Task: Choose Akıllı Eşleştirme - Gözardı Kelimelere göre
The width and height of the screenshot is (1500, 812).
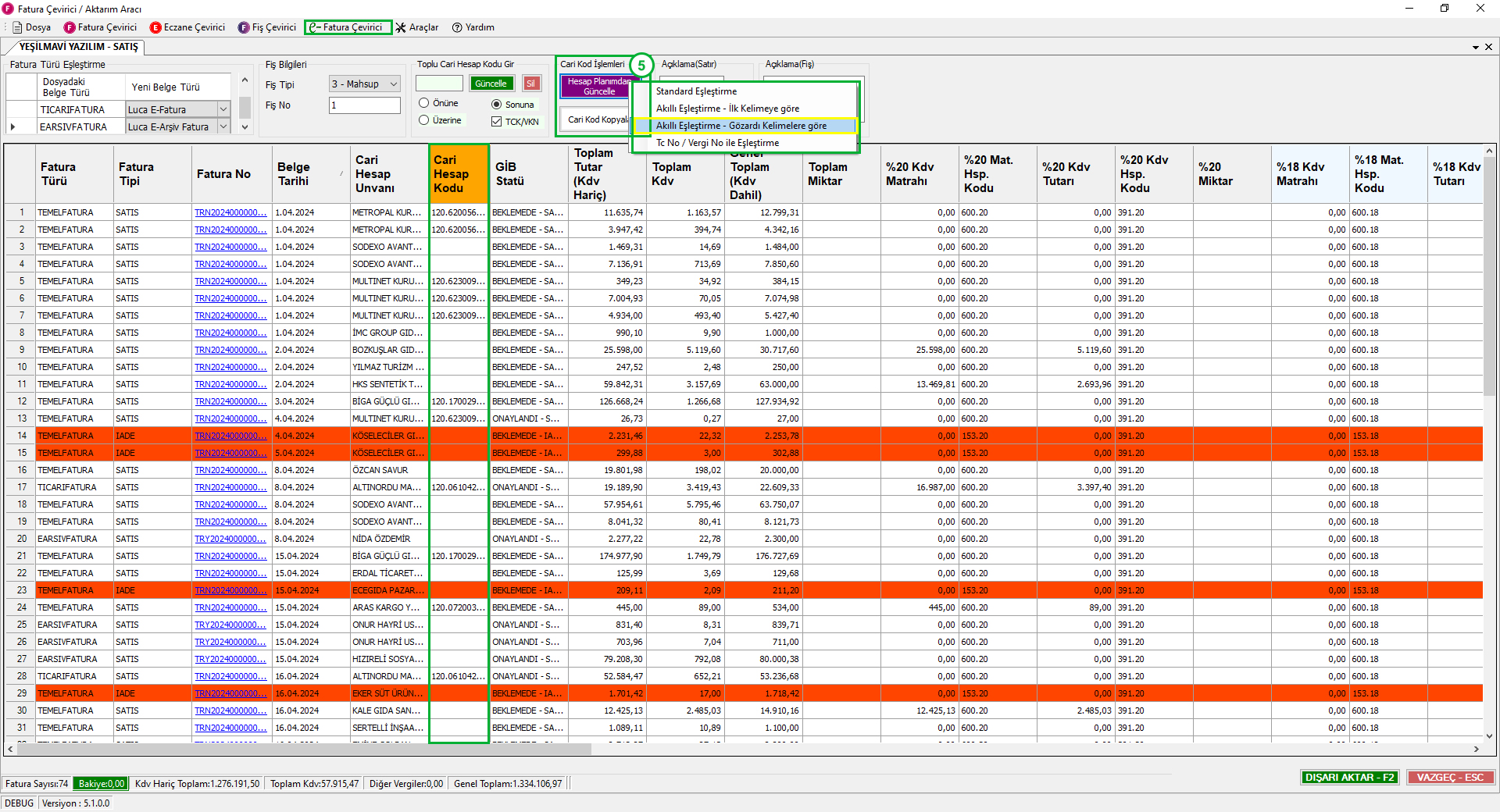Action: [x=741, y=126]
